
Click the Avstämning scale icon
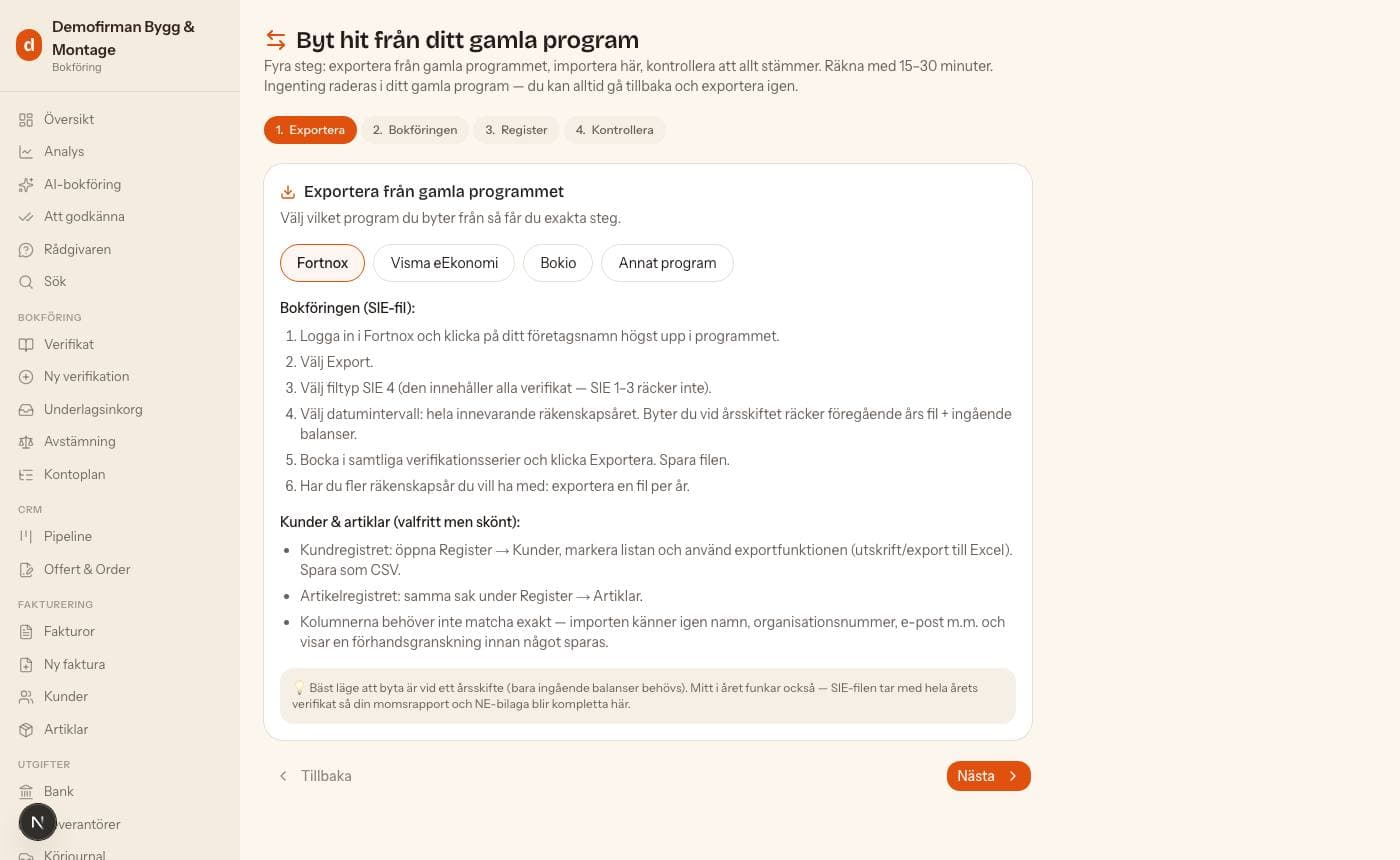(x=26, y=442)
